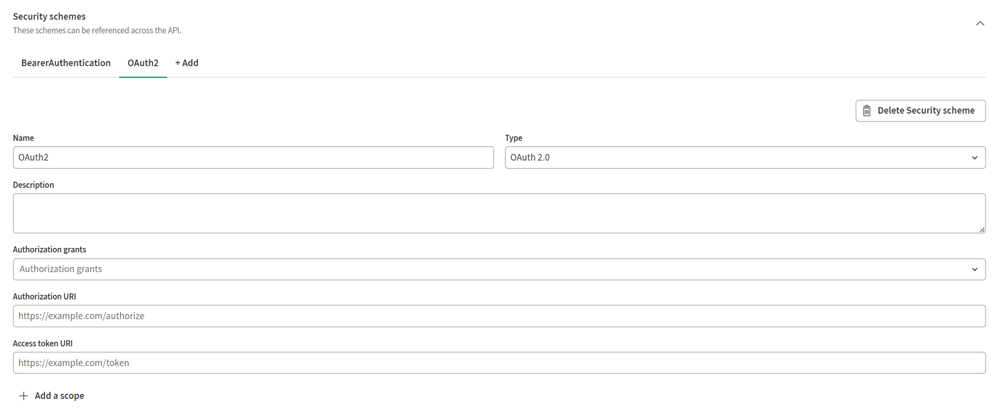The width and height of the screenshot is (1001, 412).
Task: Select the OAuth2 tab
Action: 143,63
